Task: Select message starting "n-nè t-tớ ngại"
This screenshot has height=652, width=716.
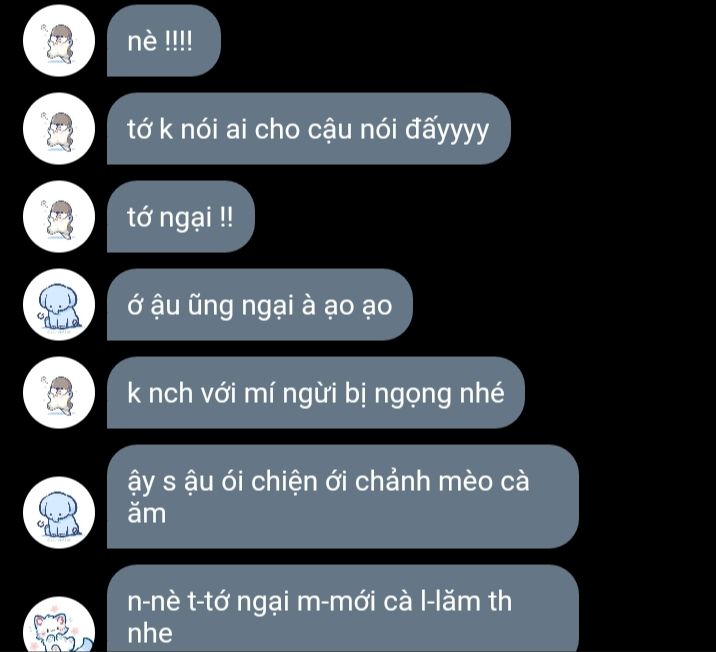Action: pyautogui.click(x=343, y=609)
